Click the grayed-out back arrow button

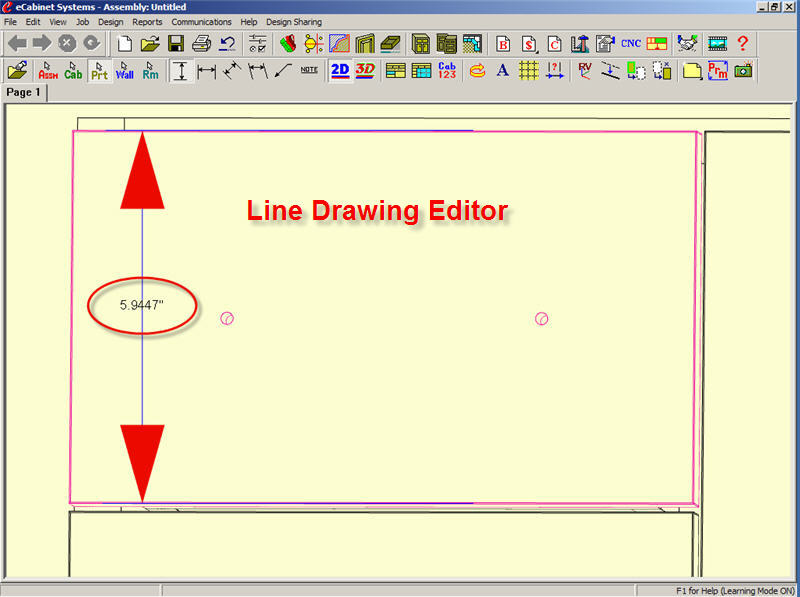click(17, 43)
